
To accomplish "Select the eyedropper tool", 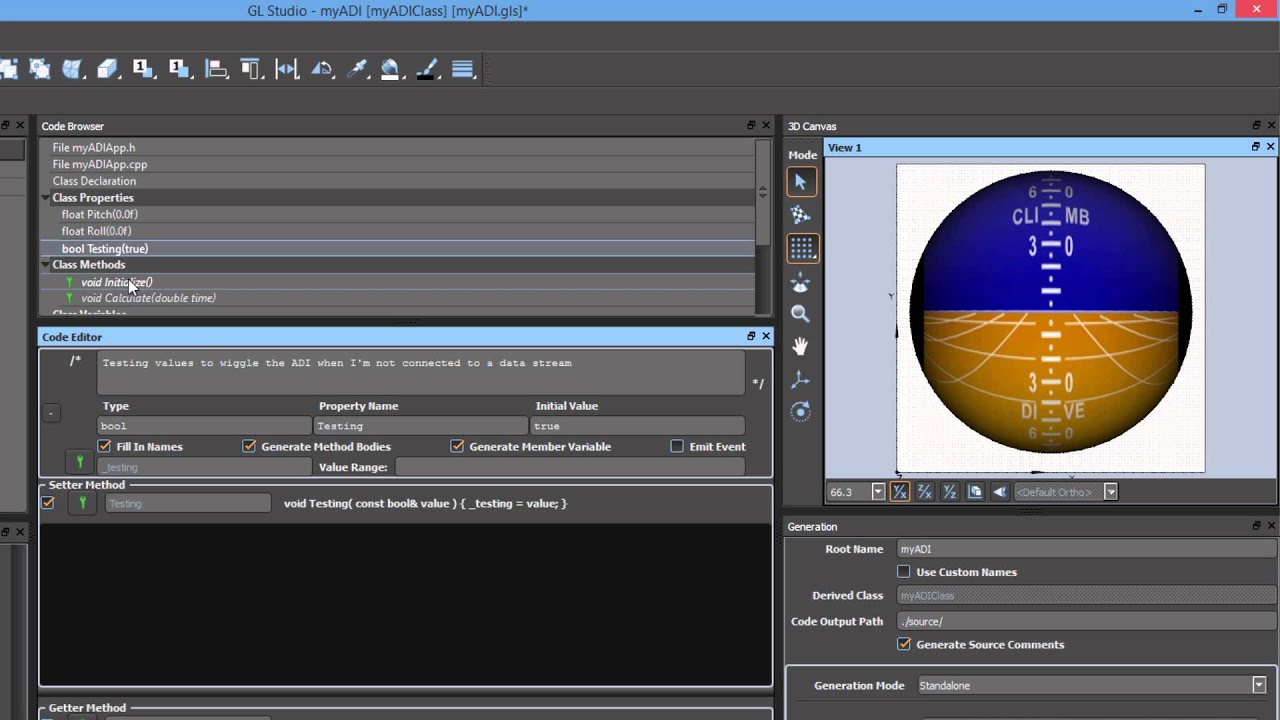I will (x=357, y=69).
